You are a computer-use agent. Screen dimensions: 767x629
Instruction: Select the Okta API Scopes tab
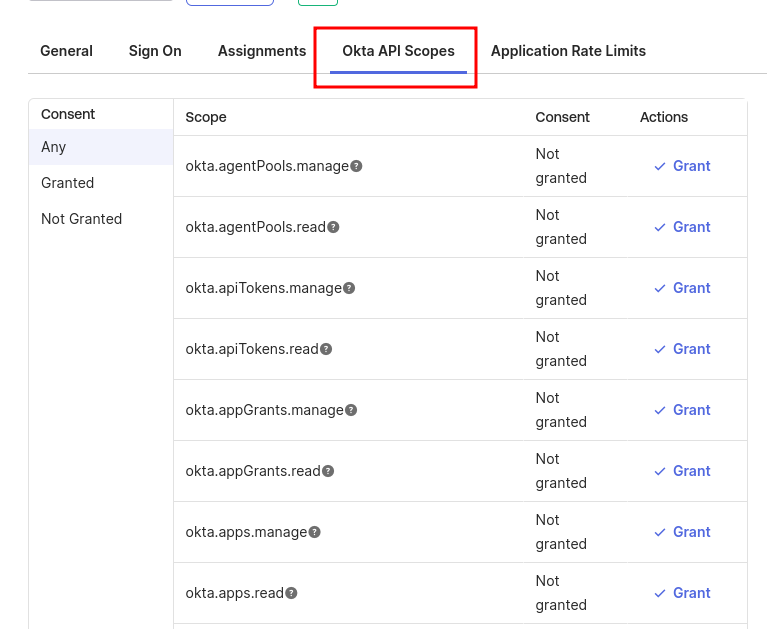(398, 51)
